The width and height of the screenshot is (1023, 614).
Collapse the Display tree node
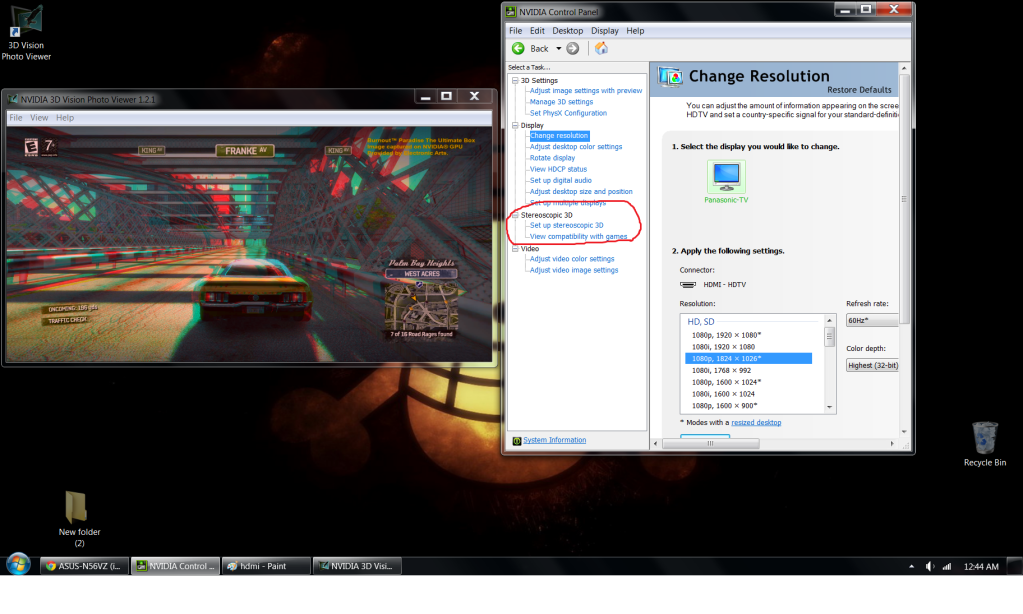click(515, 125)
